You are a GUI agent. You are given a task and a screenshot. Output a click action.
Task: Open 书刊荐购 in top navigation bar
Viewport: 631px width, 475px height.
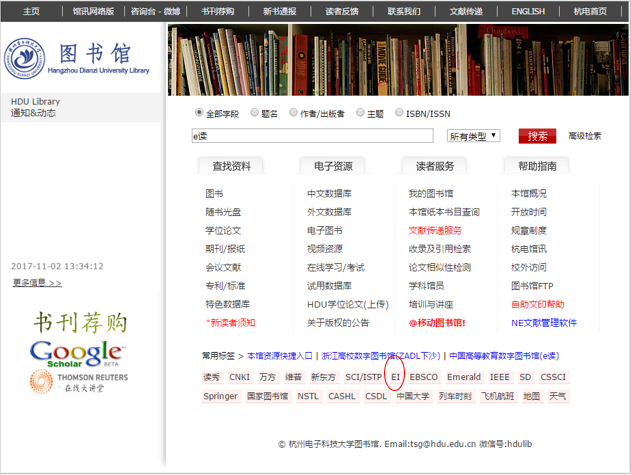point(218,11)
